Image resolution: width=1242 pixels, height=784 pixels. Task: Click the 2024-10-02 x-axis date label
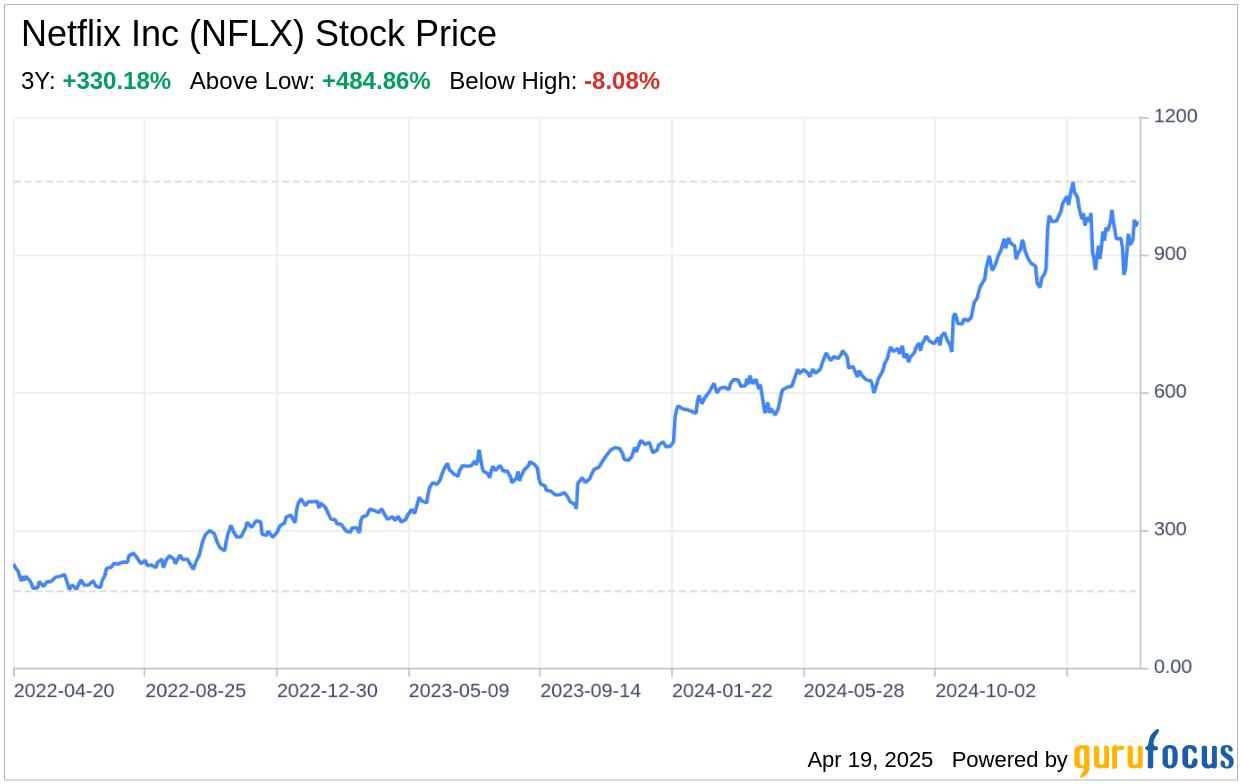[985, 691]
